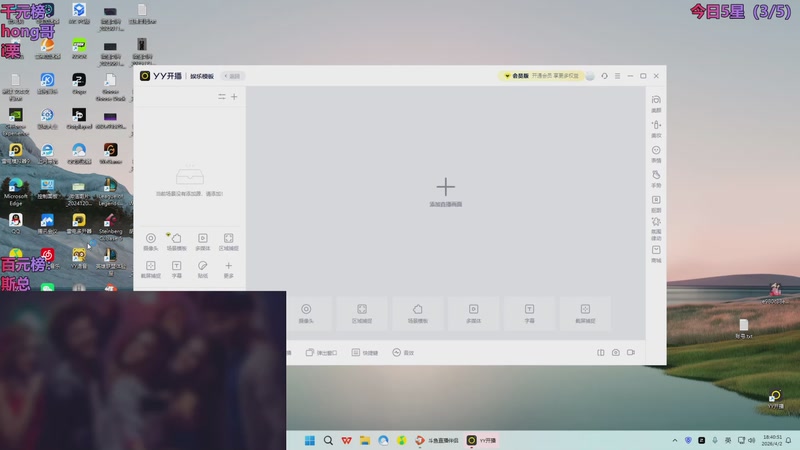Open customer service headset icon in the title bar
800x450 pixels.
(x=605, y=76)
